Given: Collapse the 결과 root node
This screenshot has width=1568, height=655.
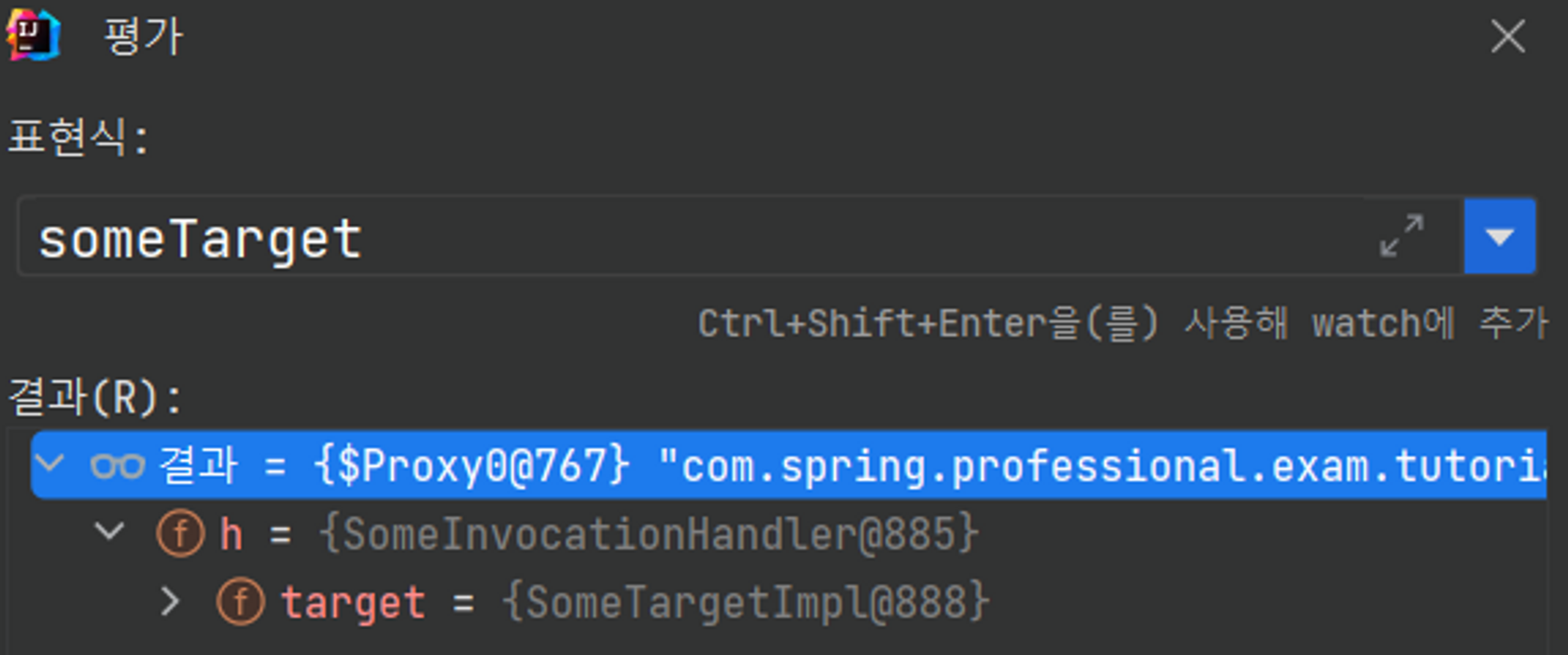Looking at the screenshot, I should (49, 463).
